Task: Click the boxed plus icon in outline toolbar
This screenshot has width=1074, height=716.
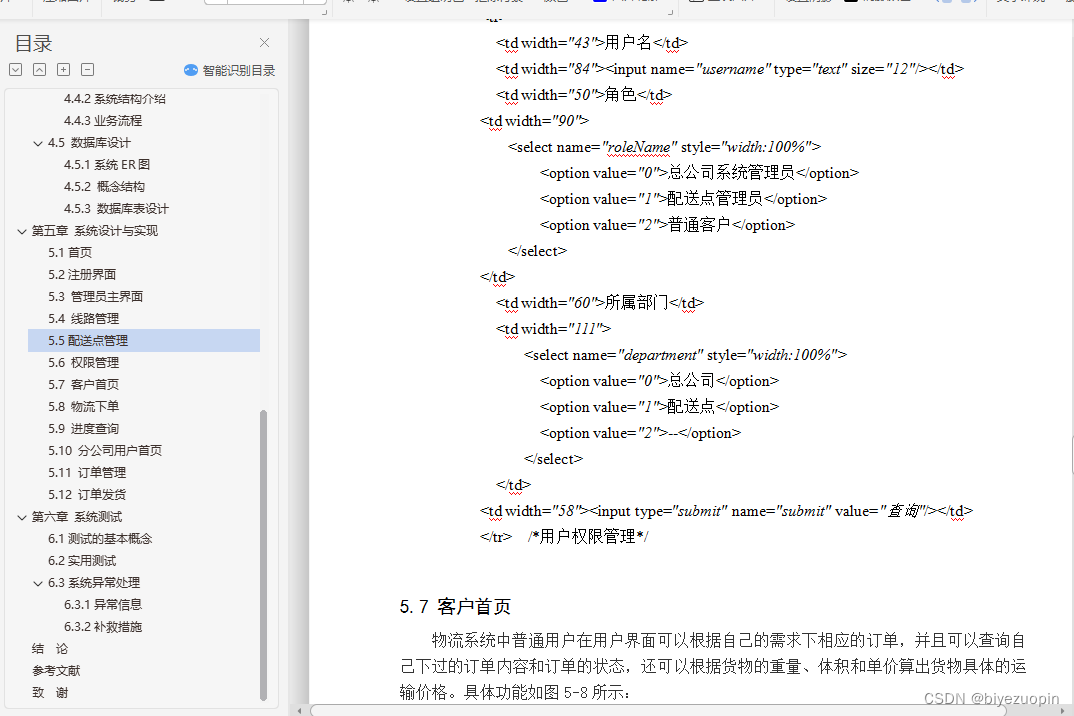Action: (64, 70)
